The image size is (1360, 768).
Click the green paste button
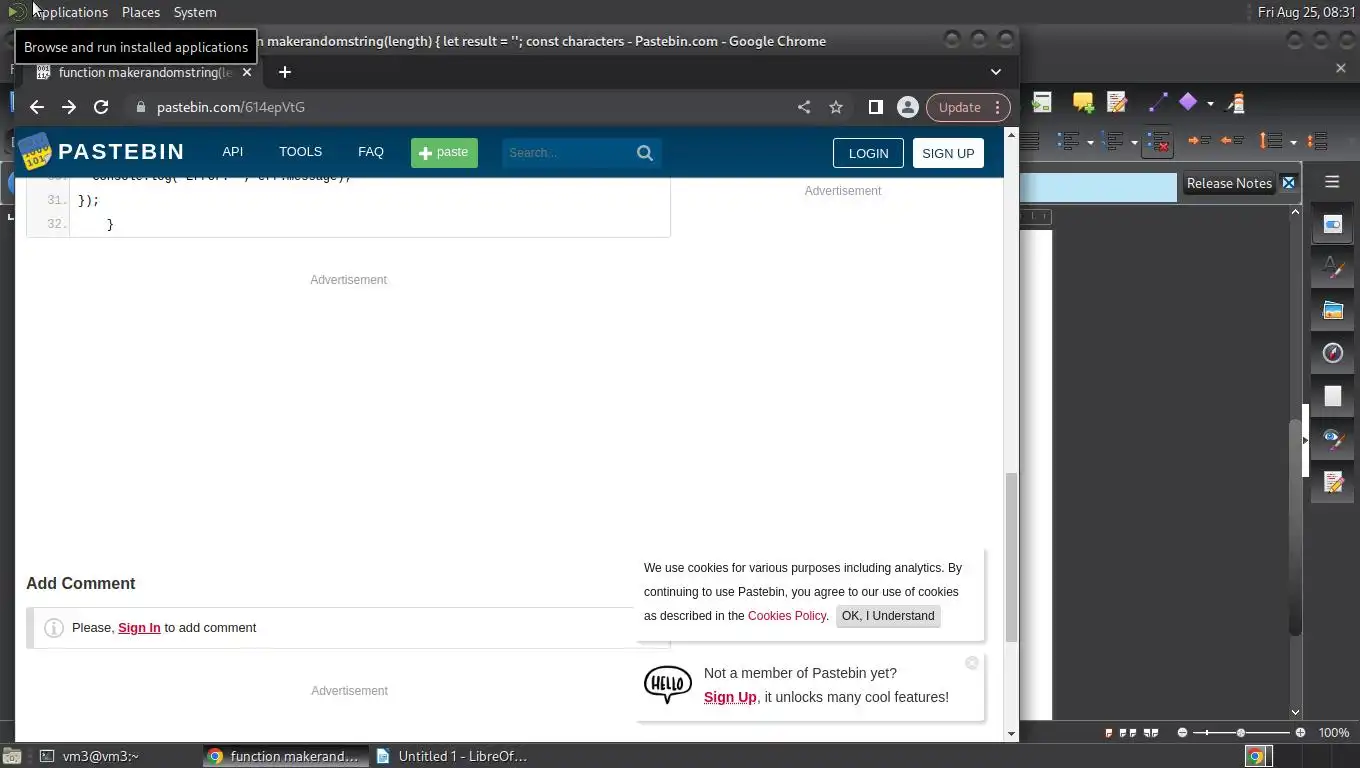444,153
